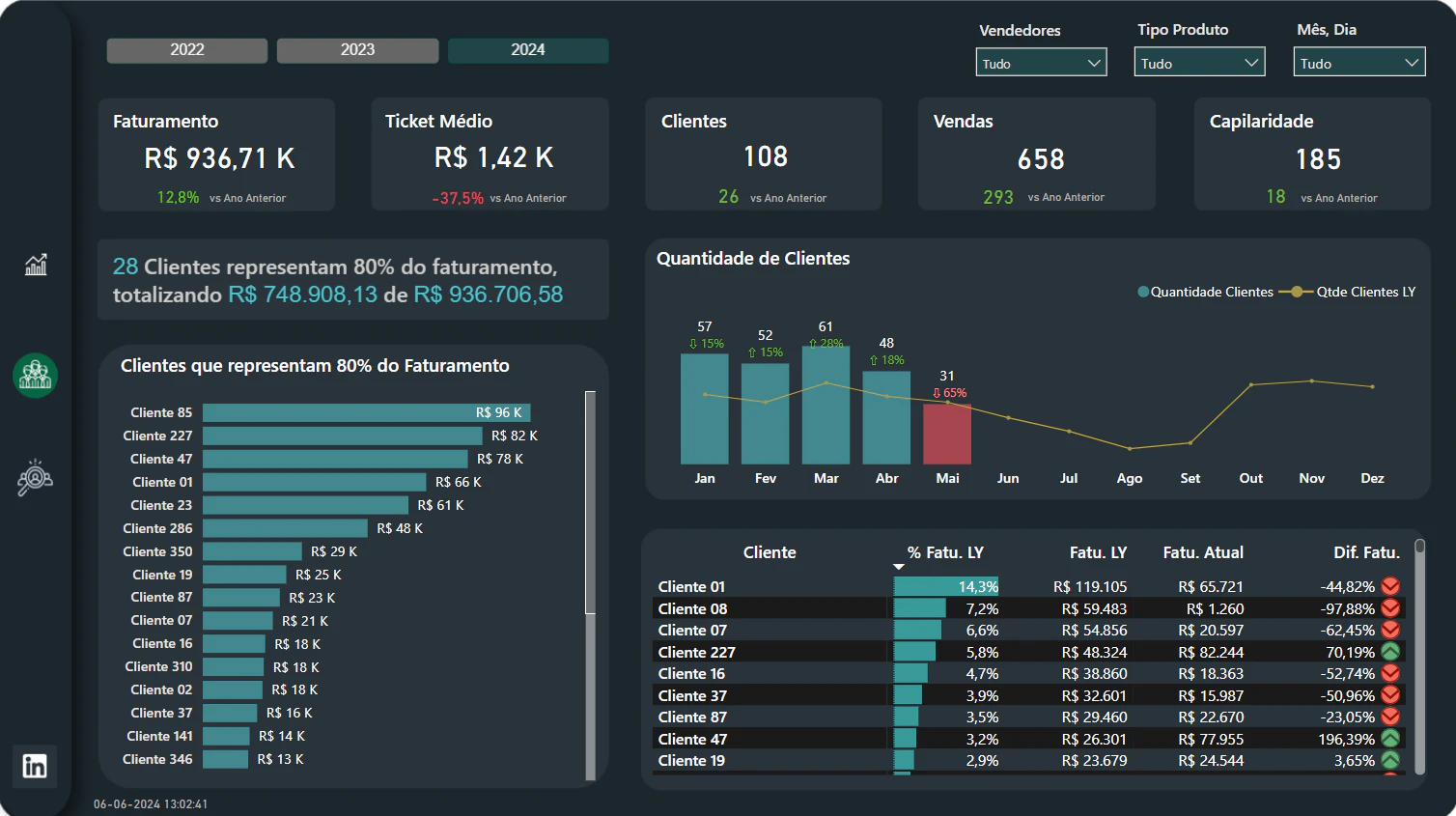Viewport: 1456px width, 816px height.
Task: Click the 14,3% data bar for Cliente 01
Action: (x=946, y=586)
